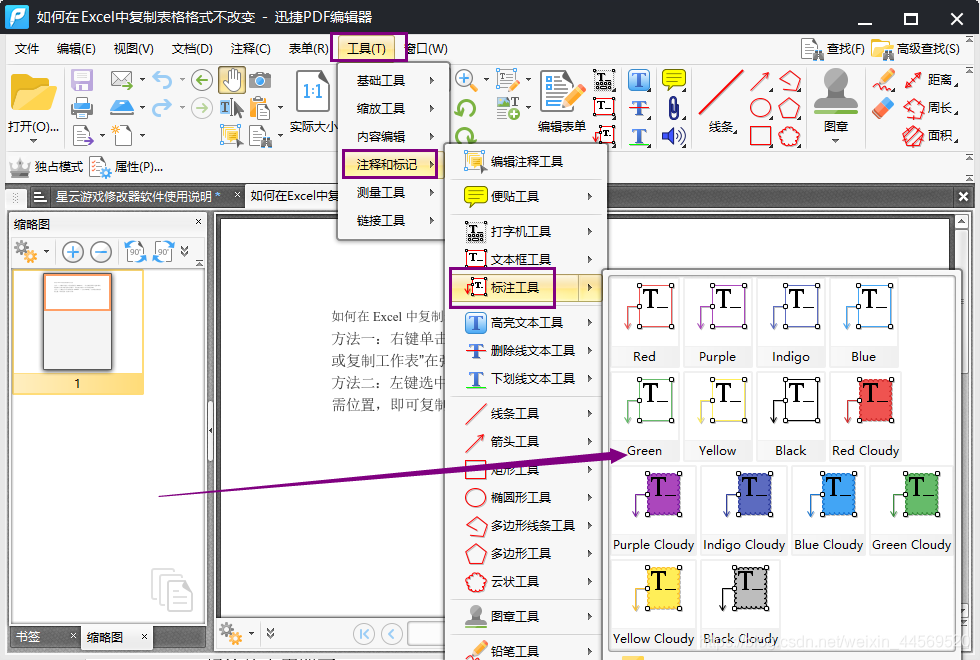Click the Actual Size 1:1 icon
This screenshot has width=980, height=660.
pos(312,92)
